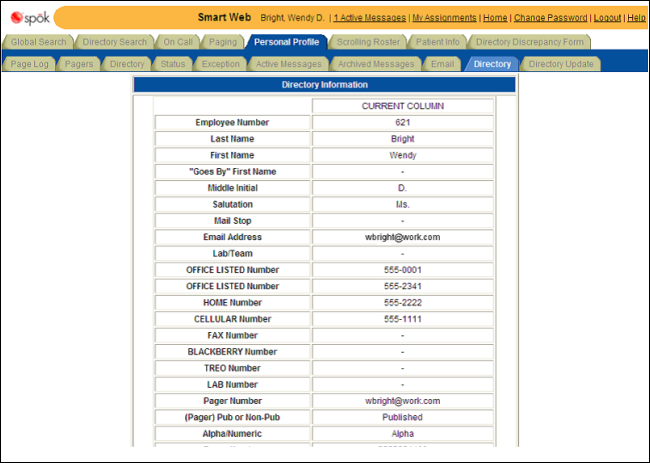
Task: Click the BLACKBERRY Number label
Action: tap(232, 351)
